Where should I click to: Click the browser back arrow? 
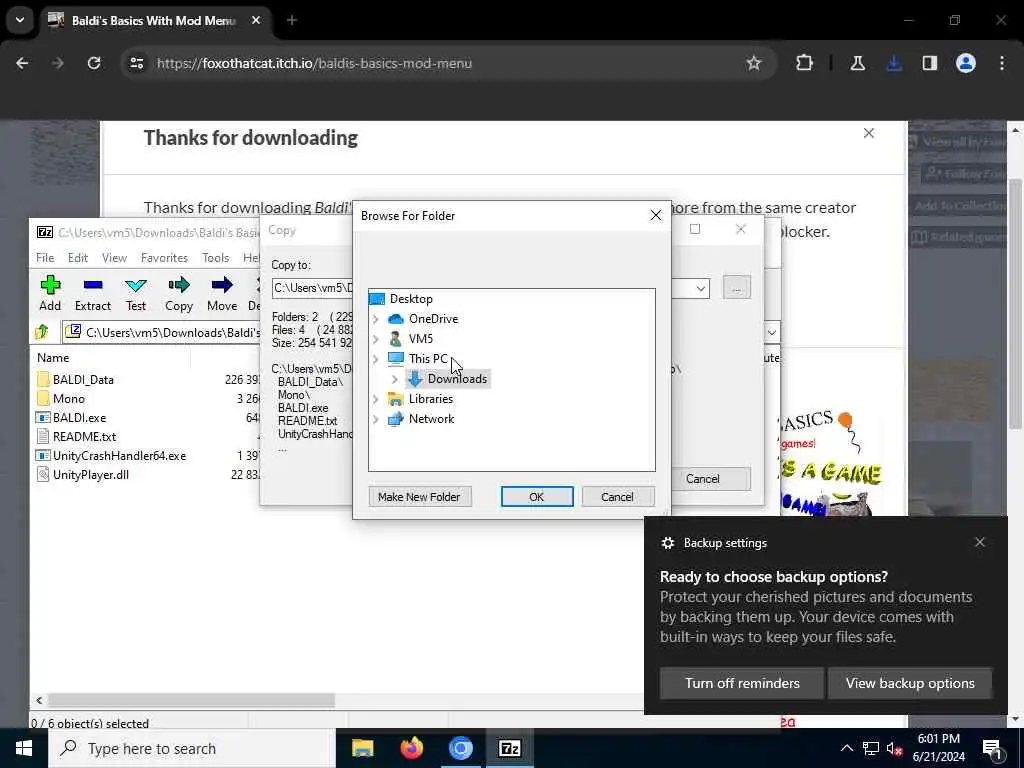pos(22,63)
